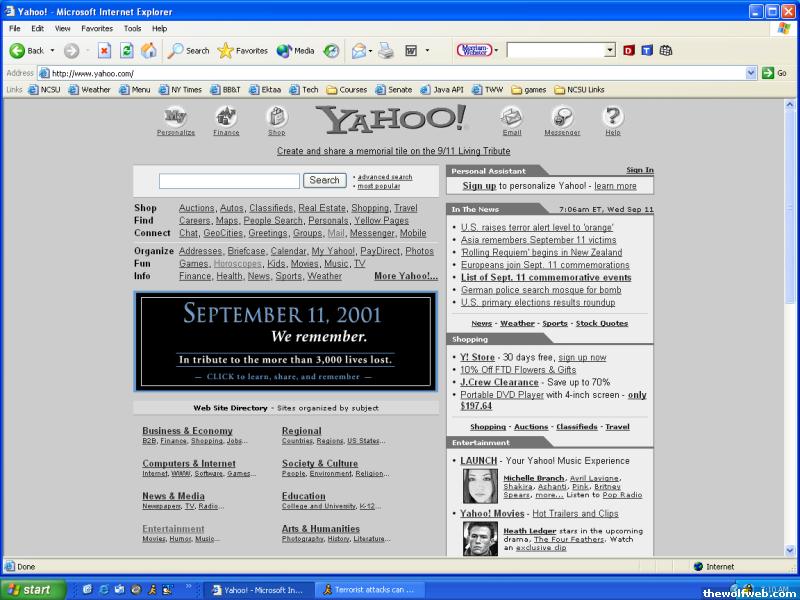Open the Merriam-Webster toolbar combo box dropdown
The width and height of the screenshot is (800, 600).
click(x=610, y=50)
